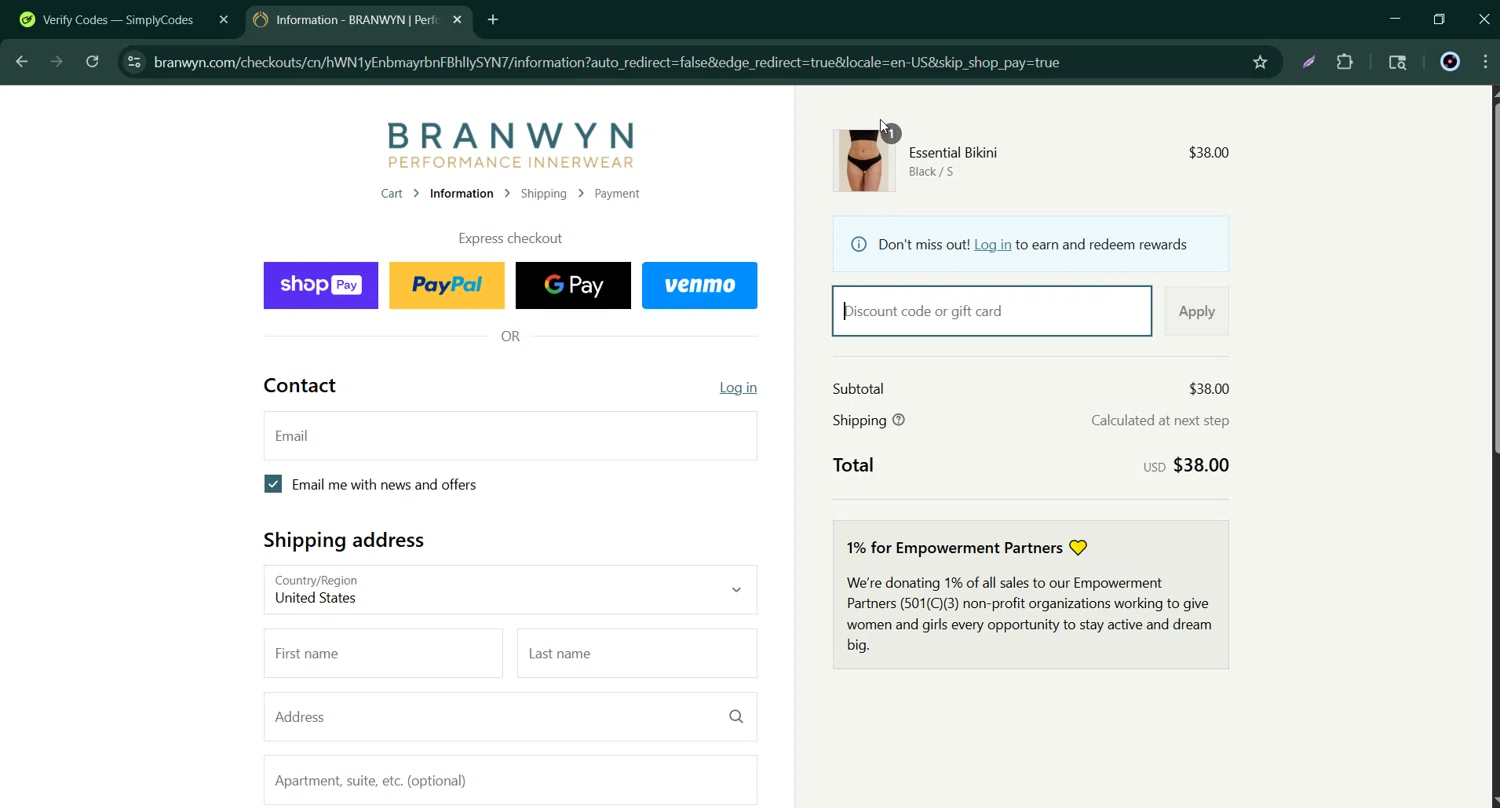Click the Express checkout label
Screen dimensions: 1500x808
coord(510,238)
